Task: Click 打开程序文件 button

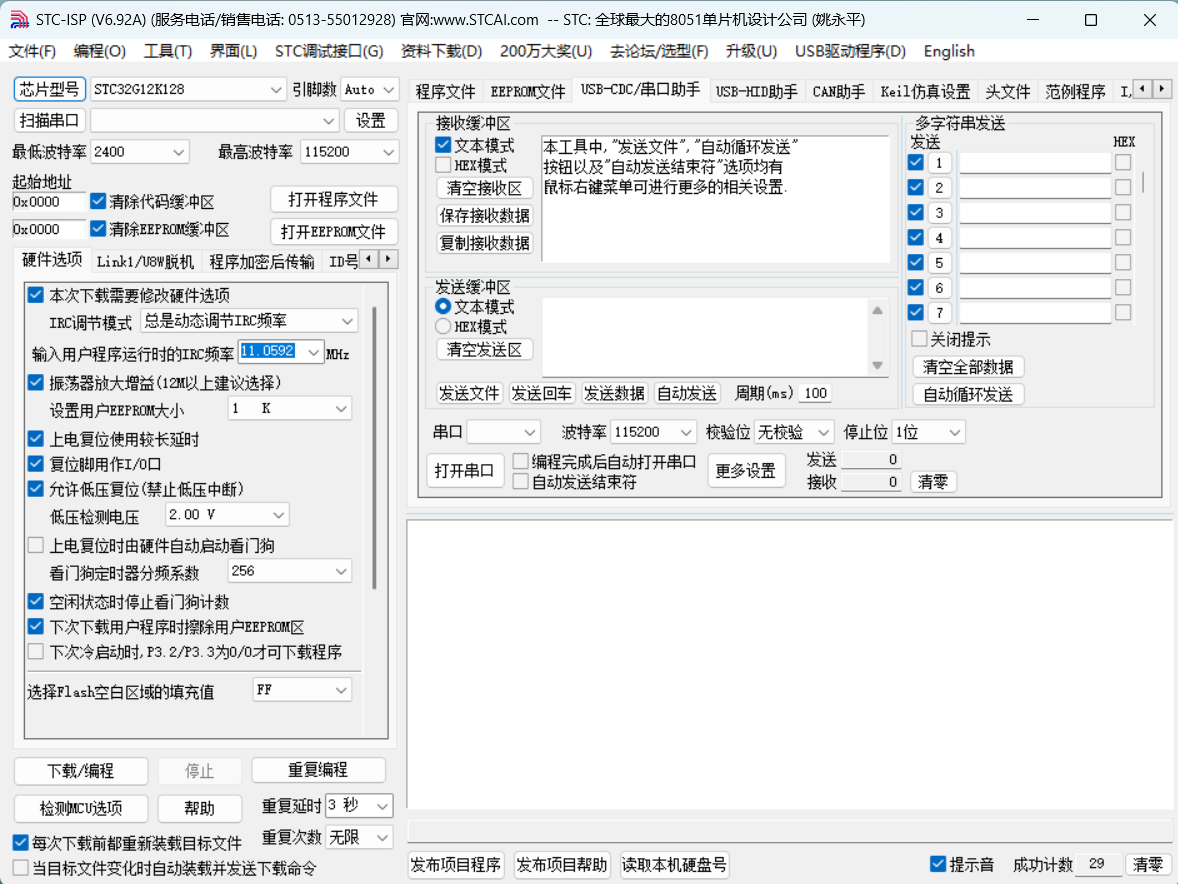Action: [x=334, y=200]
